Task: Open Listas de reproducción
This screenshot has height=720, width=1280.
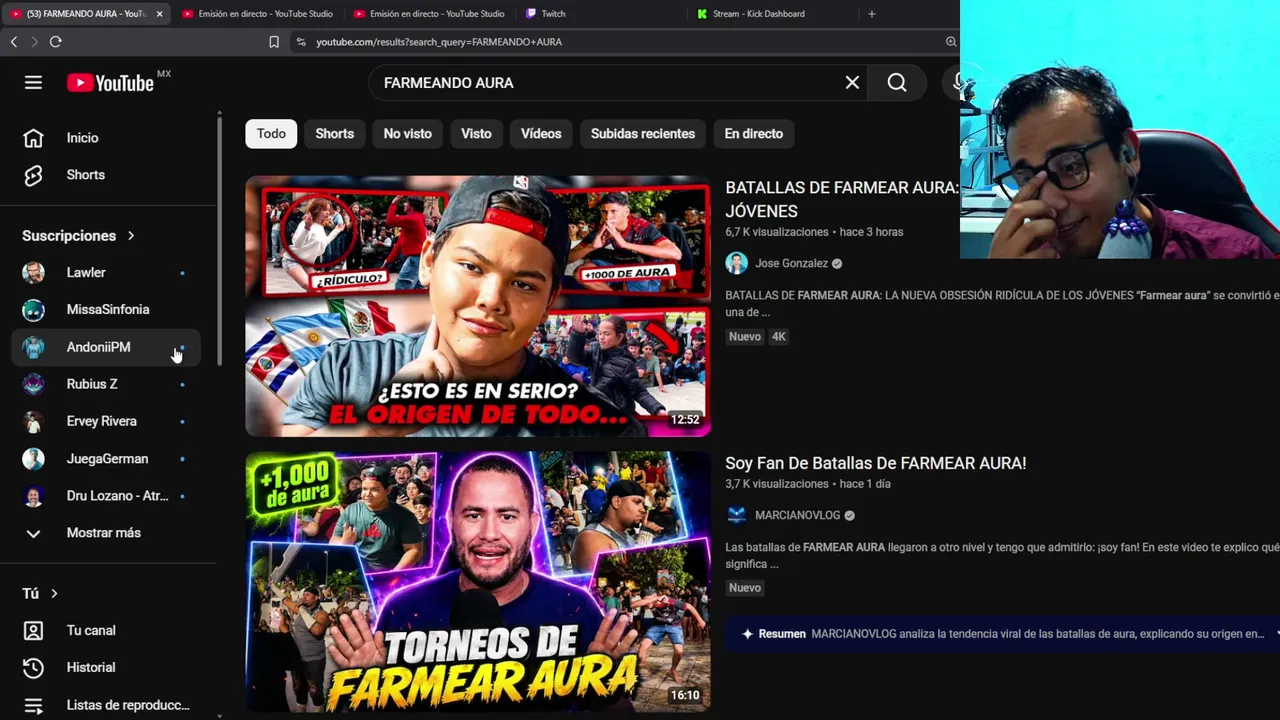Action: coord(106,705)
